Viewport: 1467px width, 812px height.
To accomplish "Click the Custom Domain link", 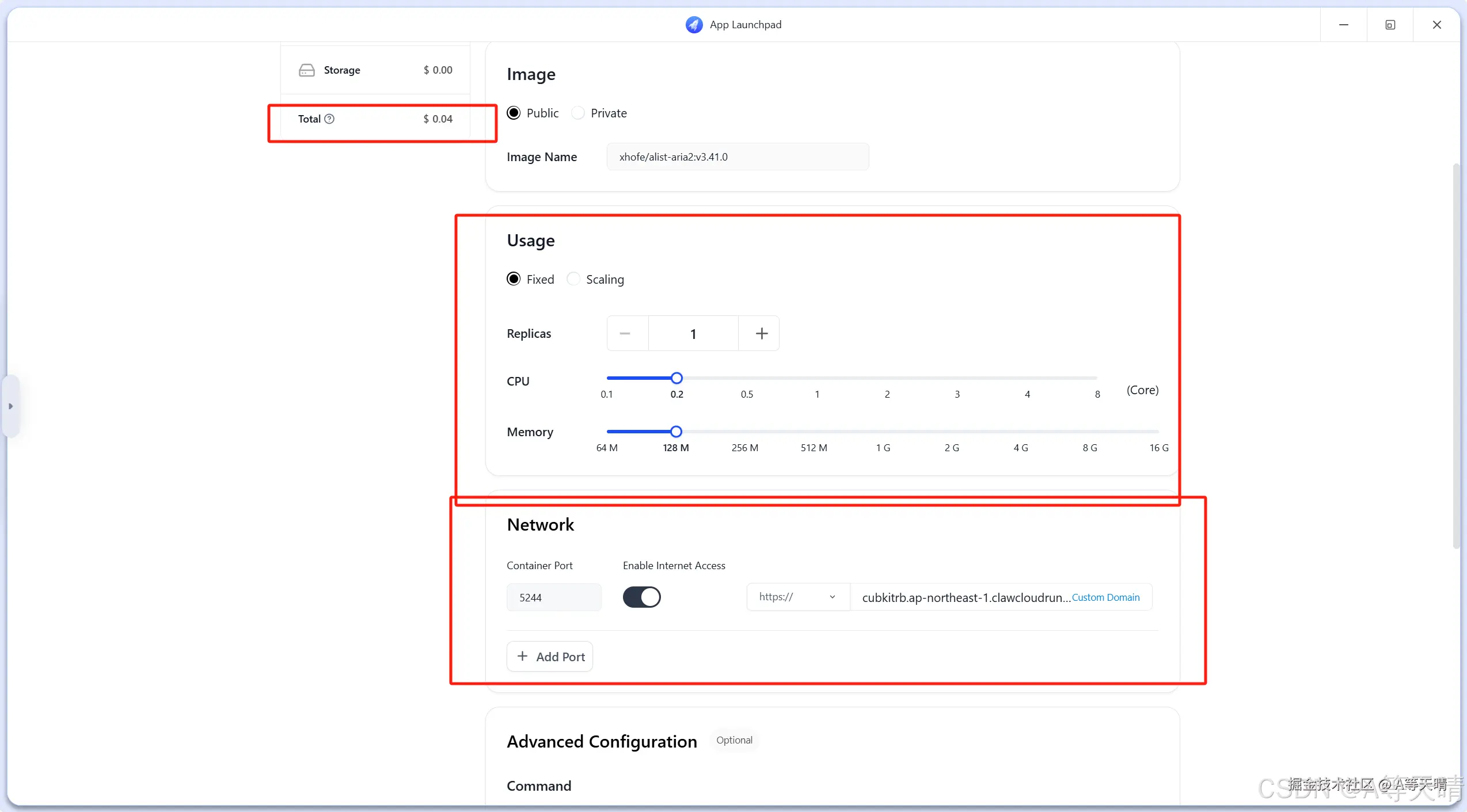I will (x=1105, y=597).
